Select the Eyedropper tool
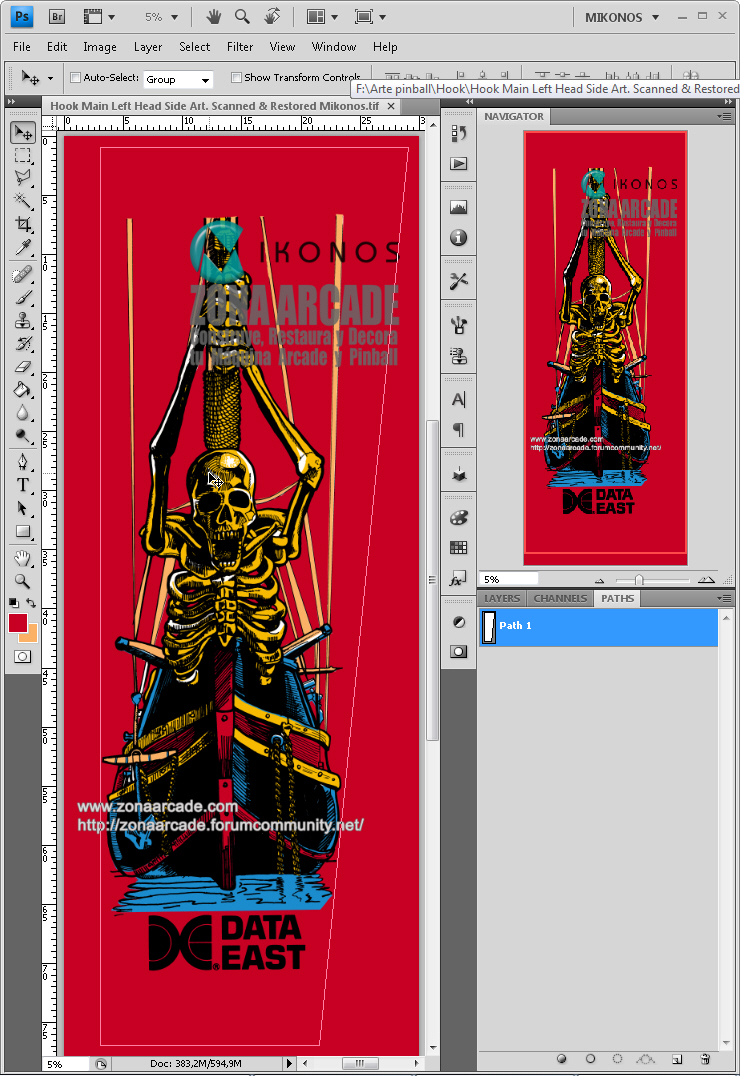Screen dimensions: 740x1076 click(x=23, y=247)
